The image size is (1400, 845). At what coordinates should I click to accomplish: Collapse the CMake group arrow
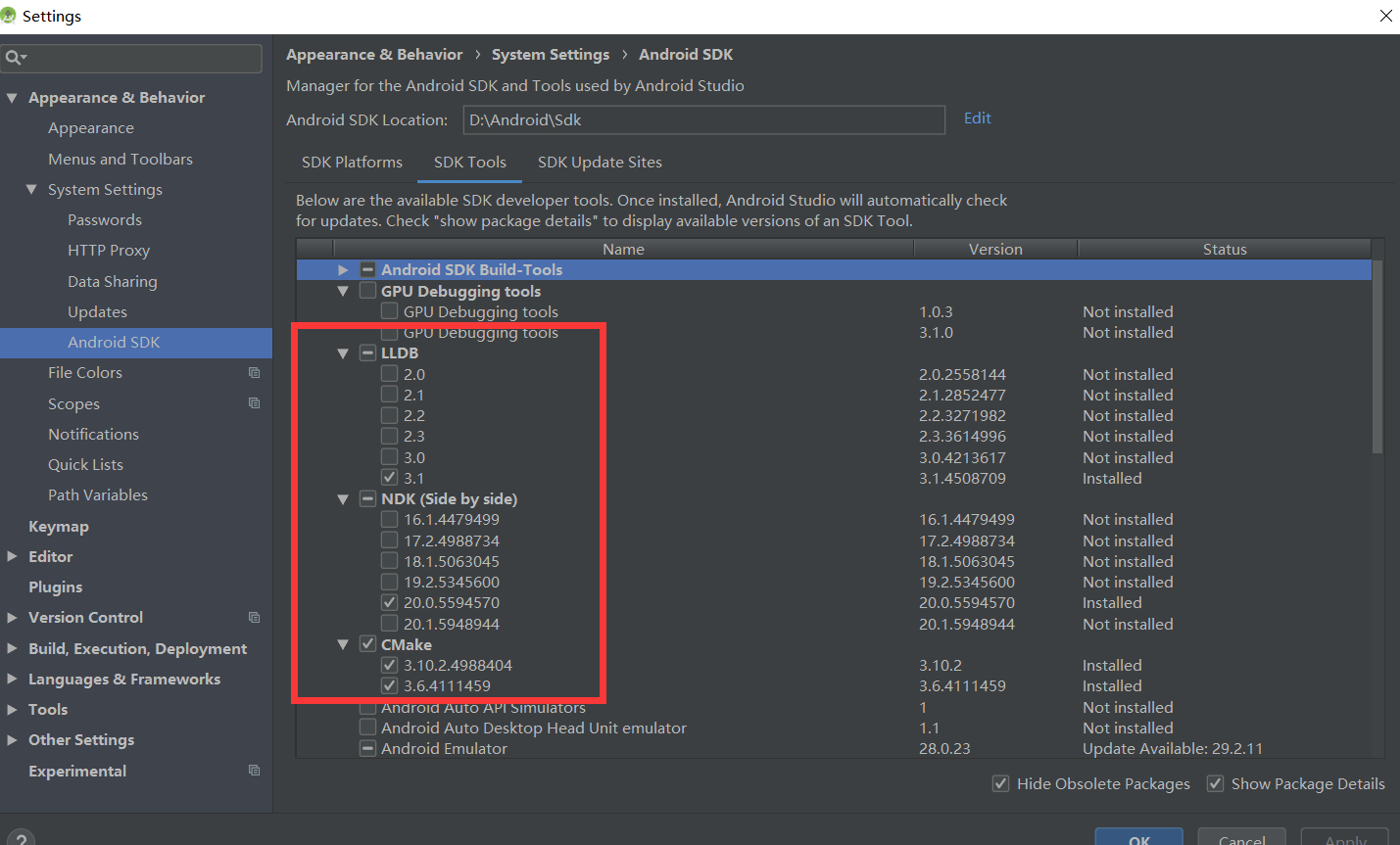pos(343,644)
